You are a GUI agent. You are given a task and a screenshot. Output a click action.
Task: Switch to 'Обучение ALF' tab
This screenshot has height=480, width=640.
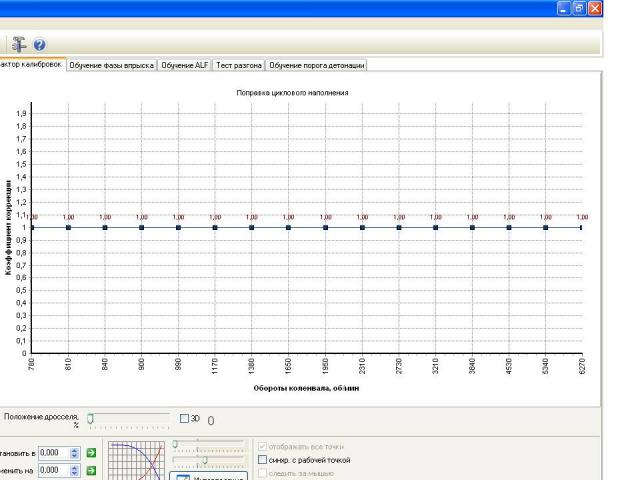tap(184, 65)
